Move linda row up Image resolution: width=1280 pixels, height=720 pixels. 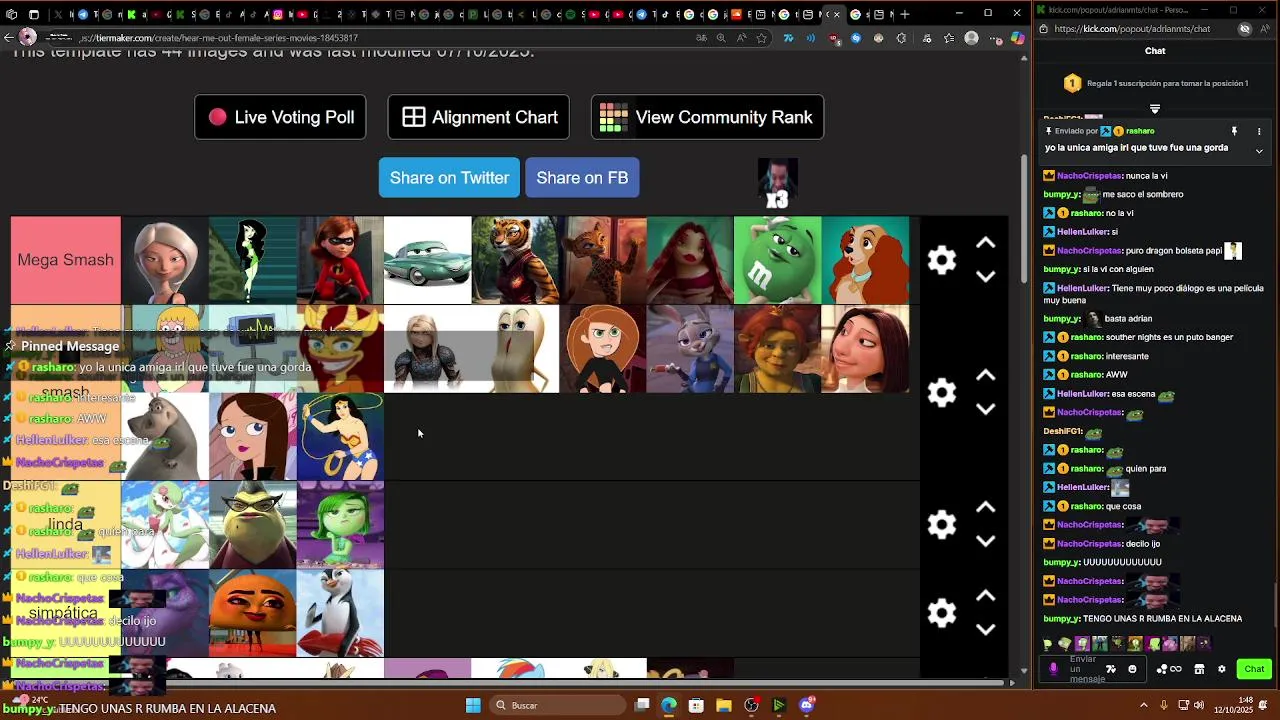[x=985, y=507]
